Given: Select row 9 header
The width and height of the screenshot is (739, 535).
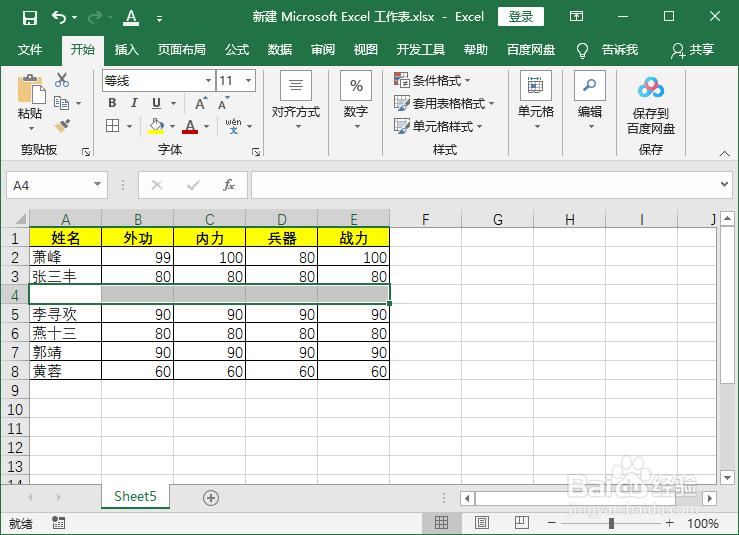Looking at the screenshot, I should tap(15, 390).
